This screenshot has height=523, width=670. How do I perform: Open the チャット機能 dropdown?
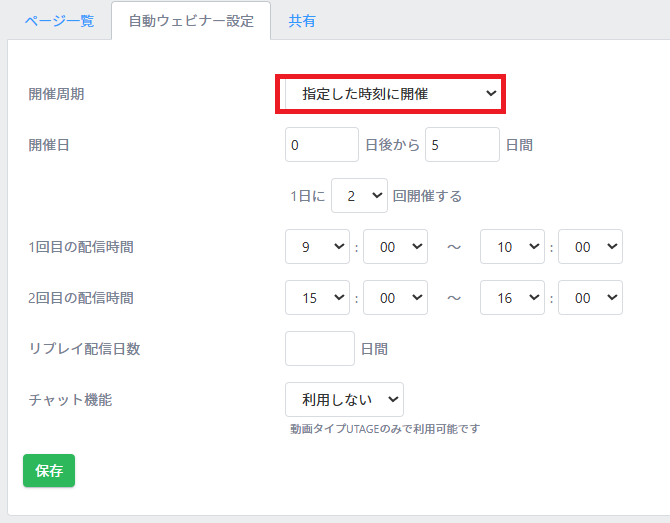[x=344, y=400]
